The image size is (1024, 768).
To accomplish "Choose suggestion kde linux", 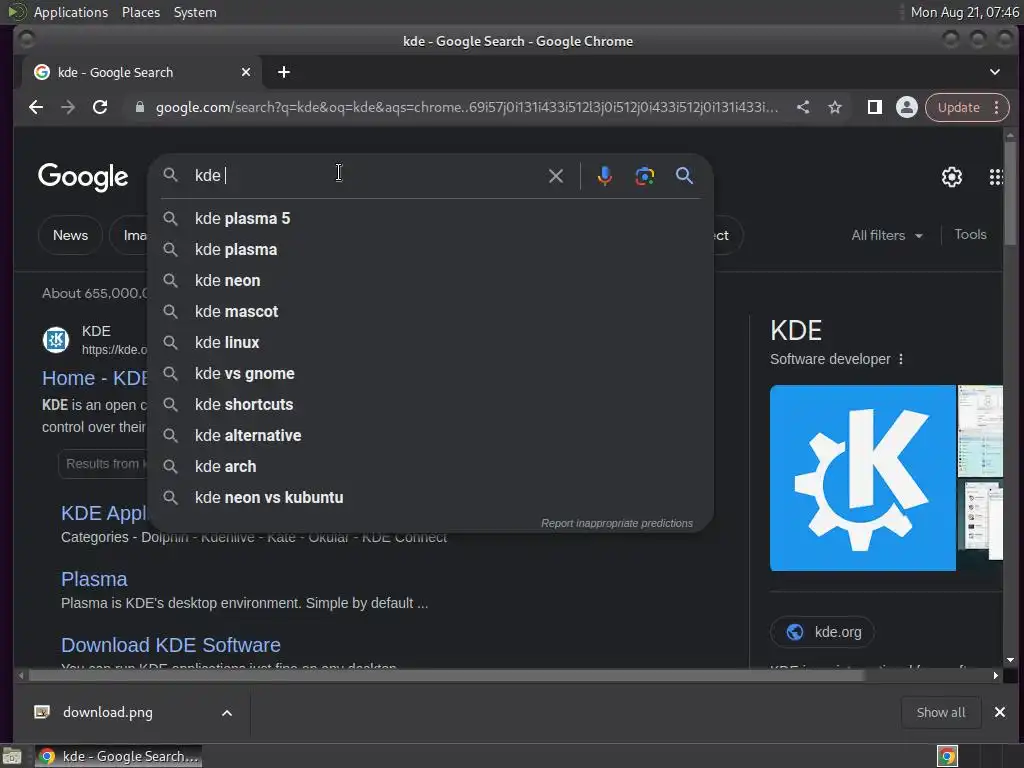I will click(x=430, y=343).
